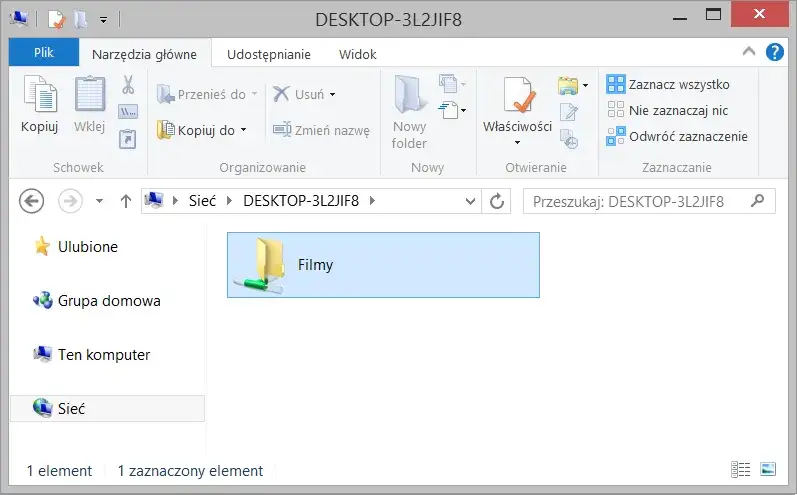
Task: Click the refresh button beside address bar
Action: coord(497,201)
